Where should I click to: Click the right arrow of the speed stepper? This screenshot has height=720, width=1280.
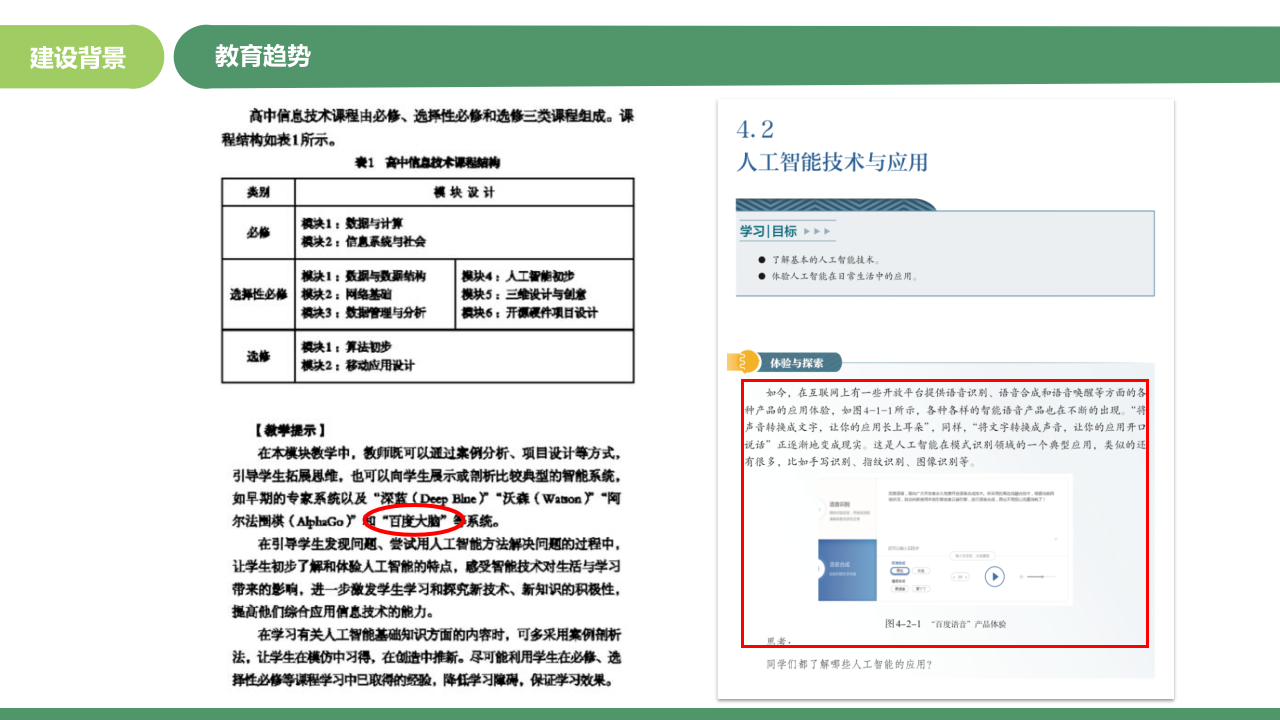pos(966,577)
